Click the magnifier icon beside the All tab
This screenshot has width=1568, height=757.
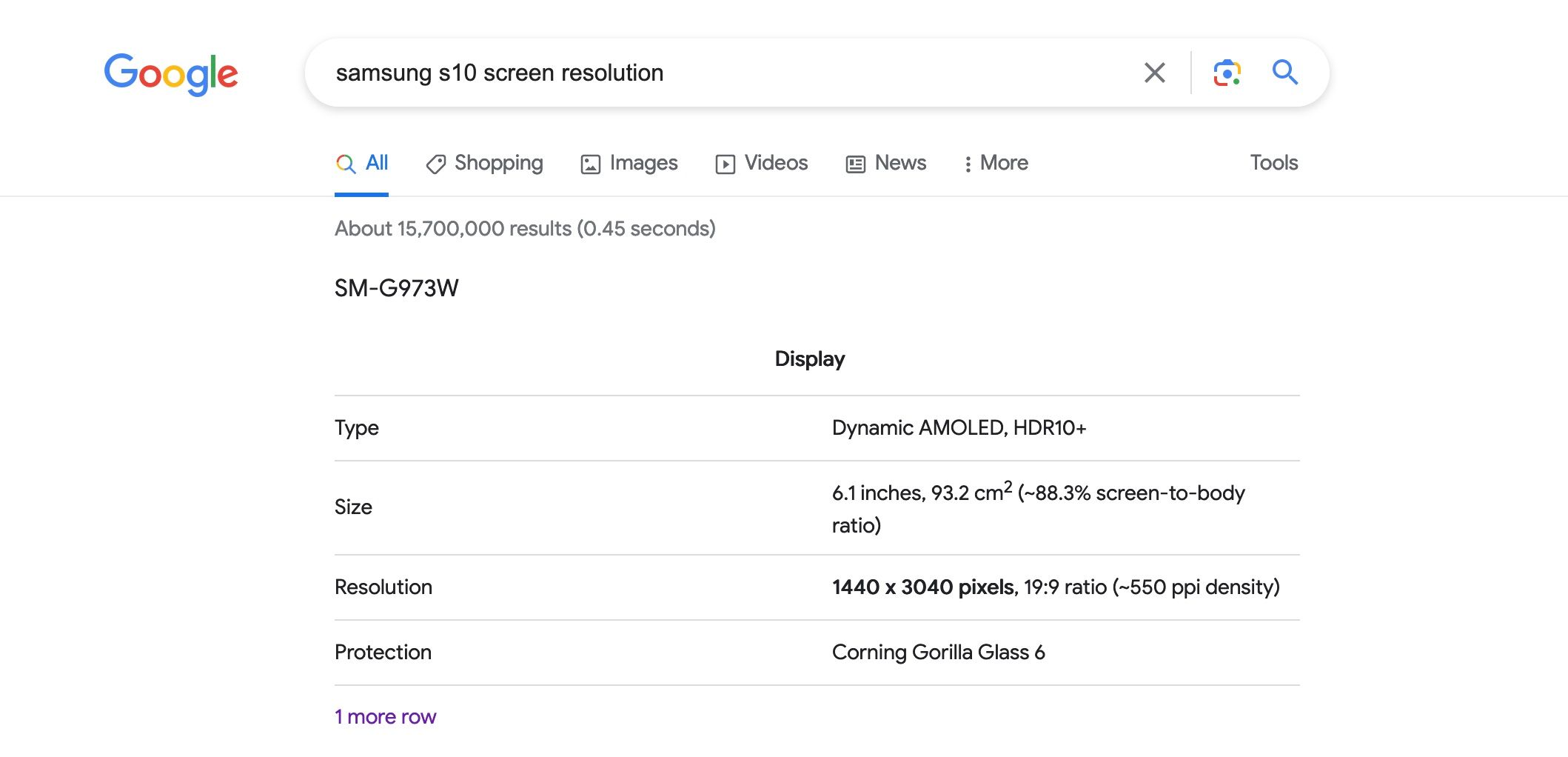(346, 164)
